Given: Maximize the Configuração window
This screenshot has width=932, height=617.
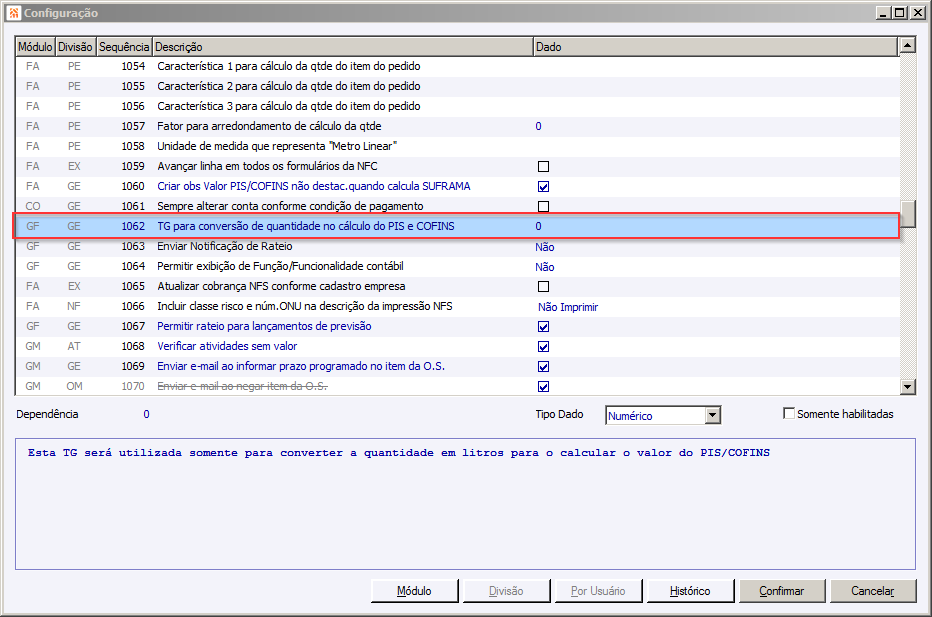Looking at the screenshot, I should (x=900, y=12).
